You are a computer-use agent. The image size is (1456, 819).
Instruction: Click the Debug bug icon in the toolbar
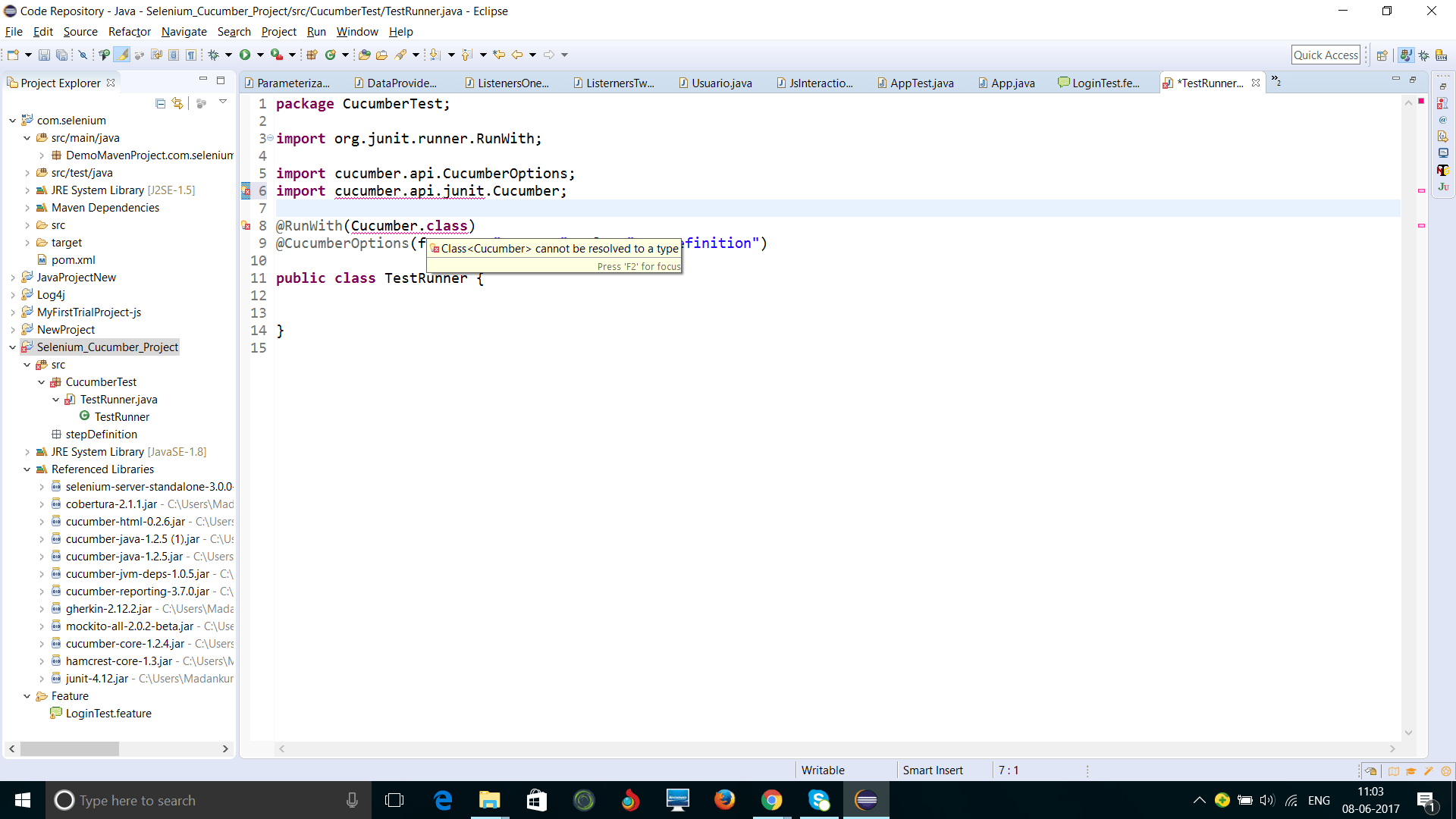[x=214, y=55]
